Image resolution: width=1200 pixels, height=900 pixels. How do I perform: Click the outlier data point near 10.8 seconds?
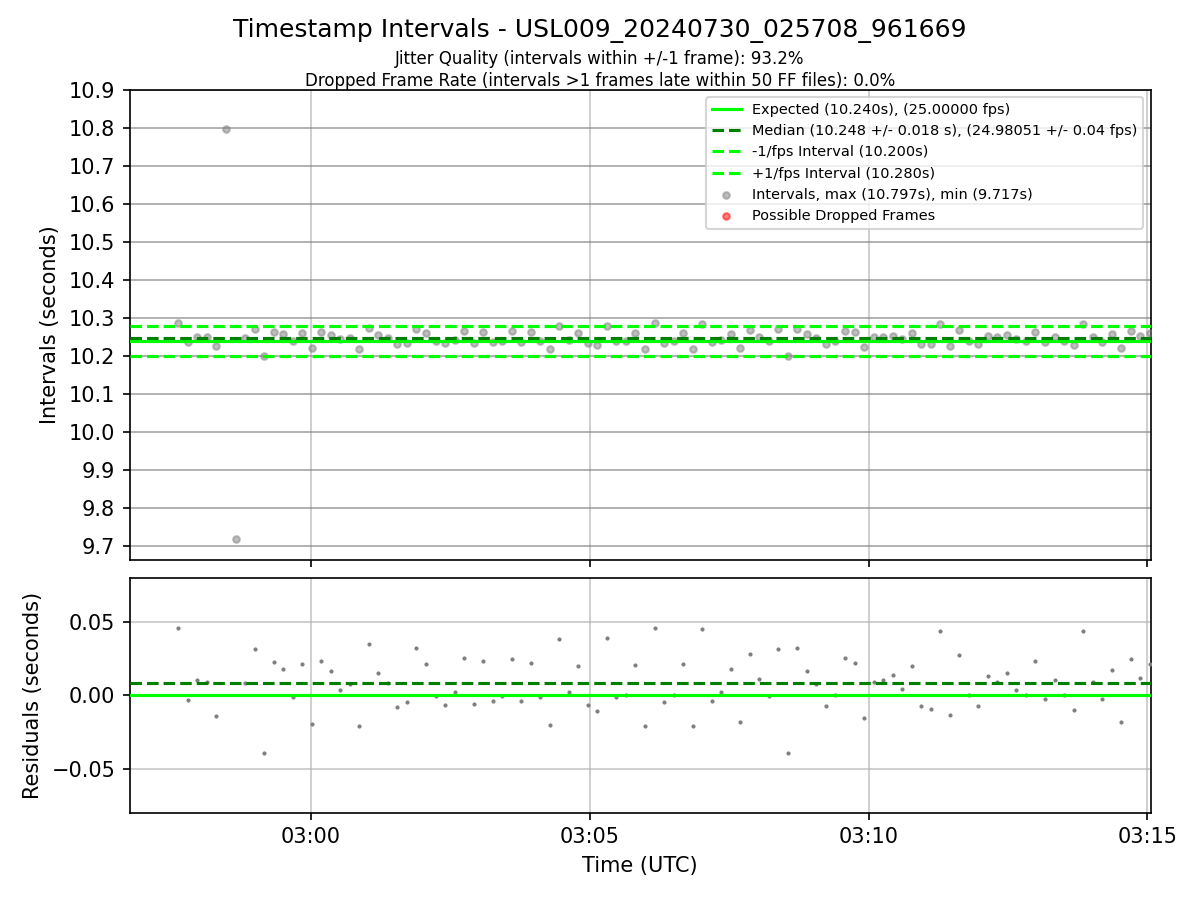226,129
